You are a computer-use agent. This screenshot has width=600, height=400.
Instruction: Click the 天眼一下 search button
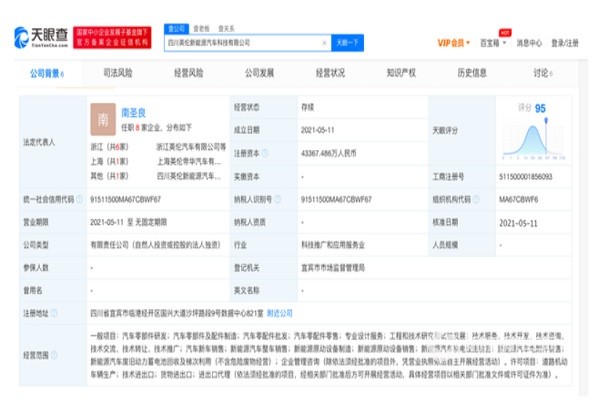347,43
